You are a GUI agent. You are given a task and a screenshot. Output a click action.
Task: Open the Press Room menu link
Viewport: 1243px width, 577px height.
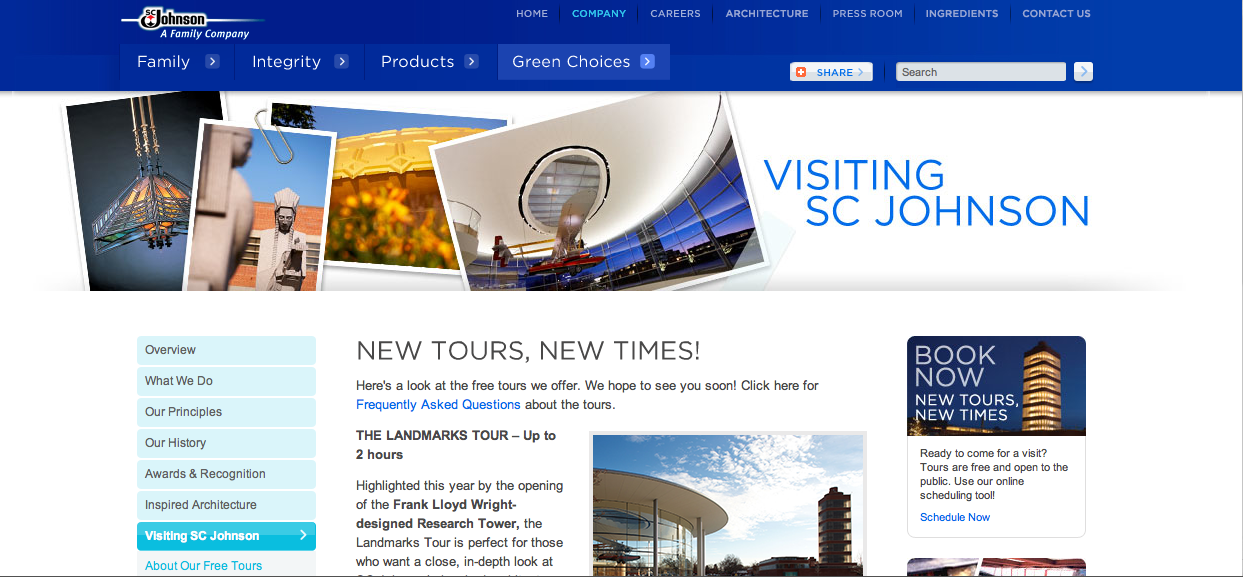[867, 14]
